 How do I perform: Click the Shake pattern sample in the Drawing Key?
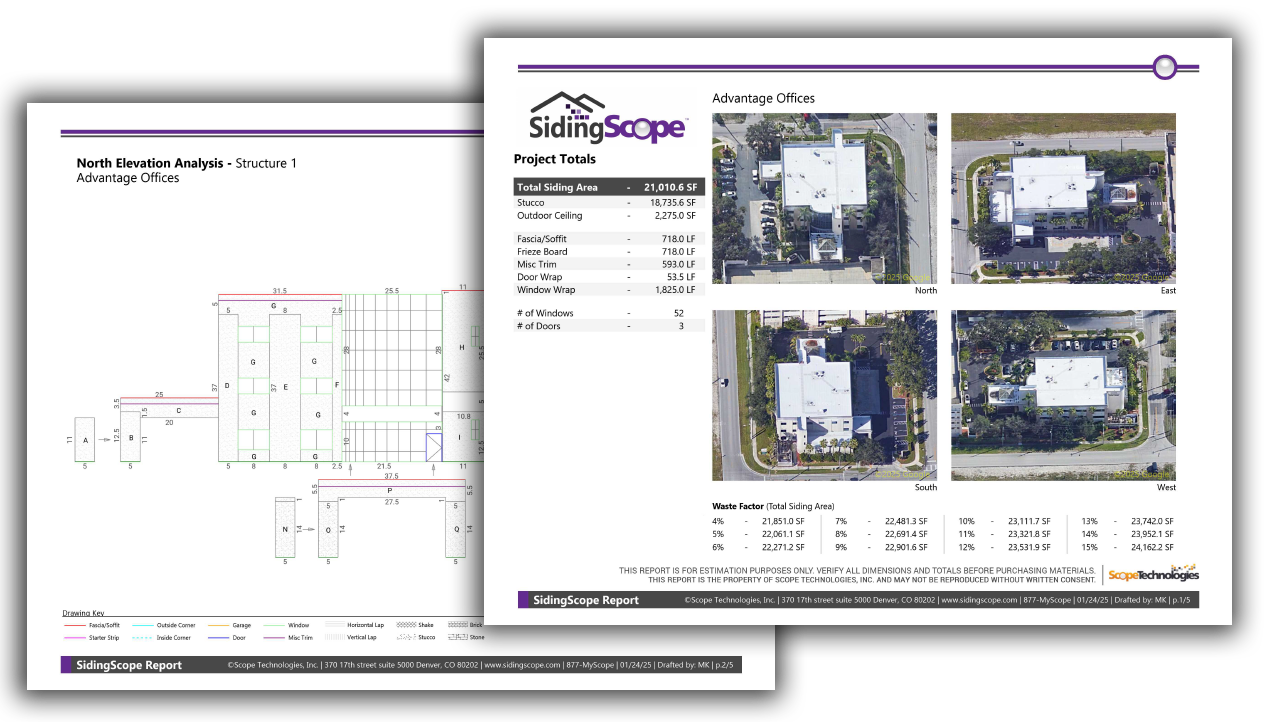(406, 625)
